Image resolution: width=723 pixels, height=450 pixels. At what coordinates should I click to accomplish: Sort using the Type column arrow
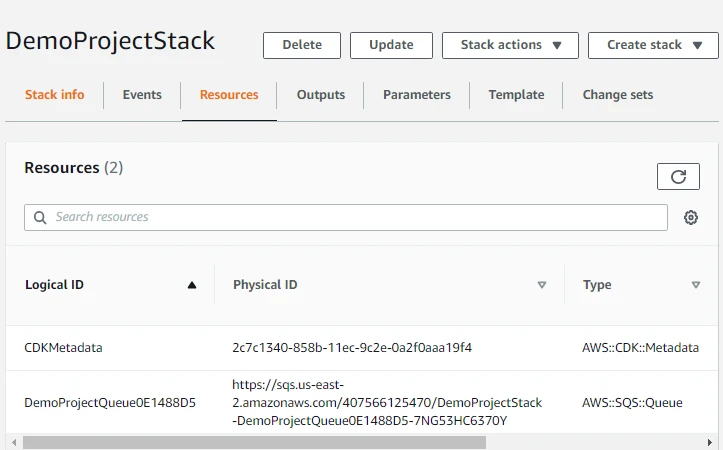pos(696,285)
